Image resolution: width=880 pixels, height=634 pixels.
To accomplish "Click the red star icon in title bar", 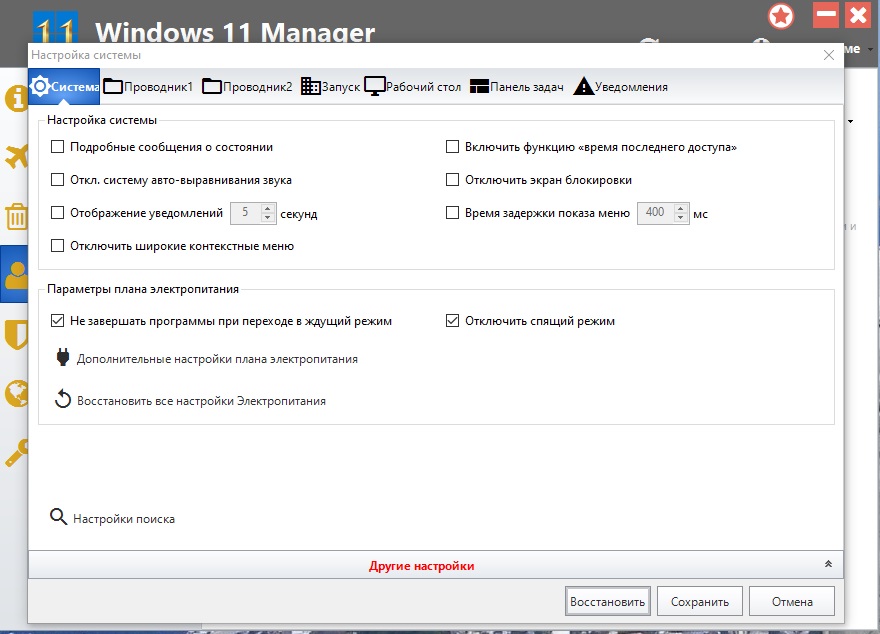I will click(781, 16).
